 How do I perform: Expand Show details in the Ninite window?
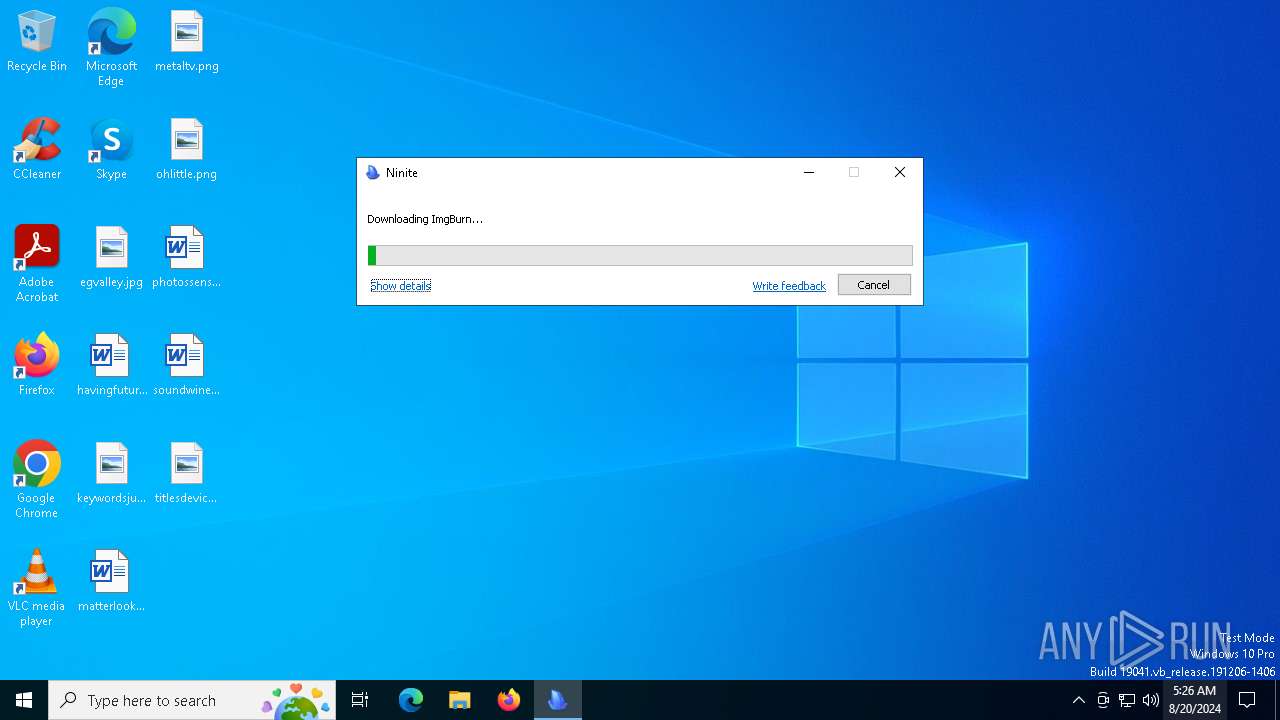tap(400, 286)
